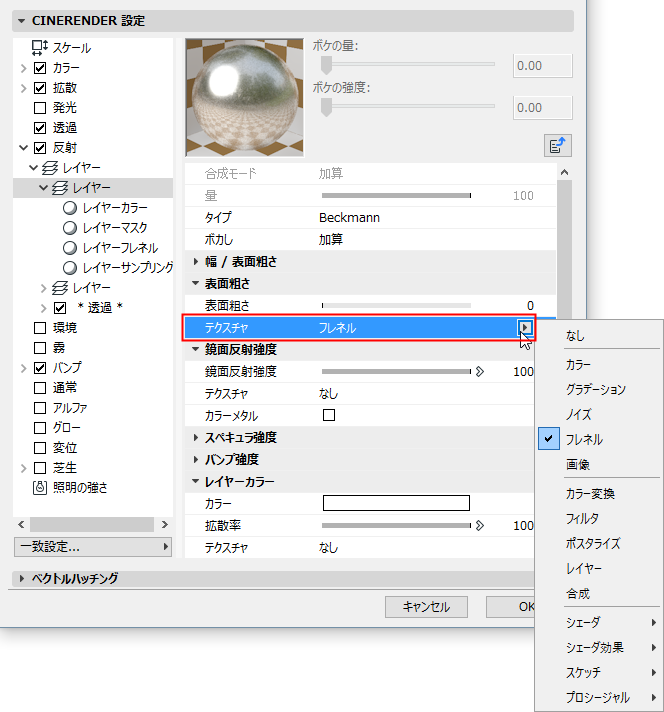Viewport: 664px width, 712px height.
Task: Open the white カラー swatch
Action: 396,503
